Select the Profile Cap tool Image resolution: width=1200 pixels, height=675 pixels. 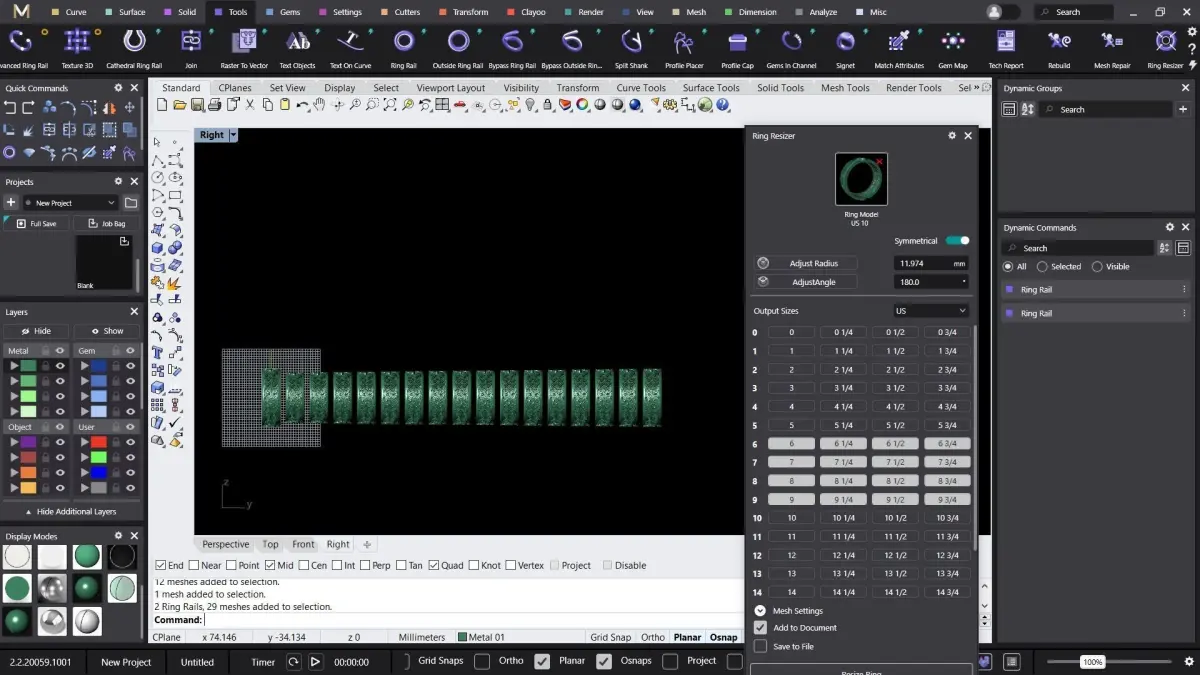(737, 47)
